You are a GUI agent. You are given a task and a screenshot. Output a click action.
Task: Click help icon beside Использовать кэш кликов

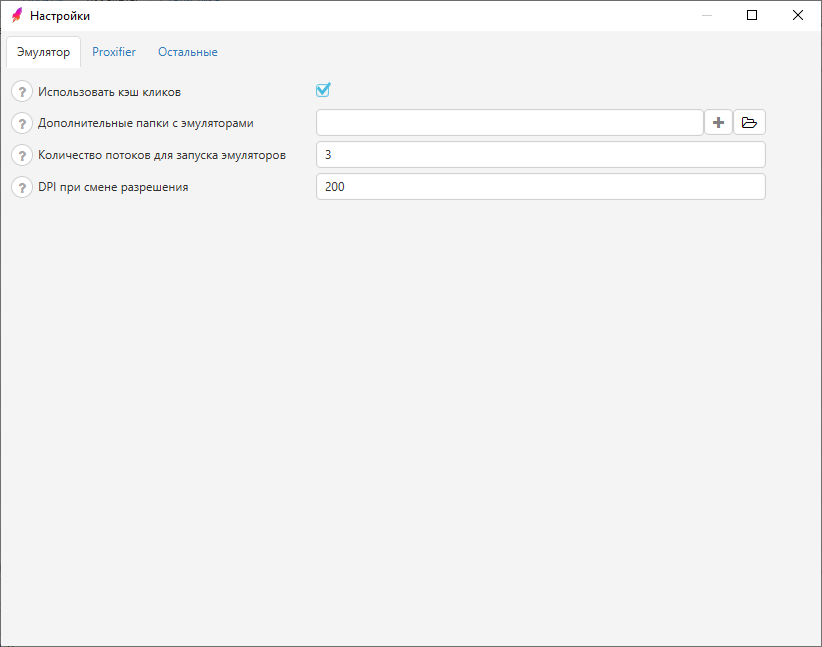click(22, 92)
